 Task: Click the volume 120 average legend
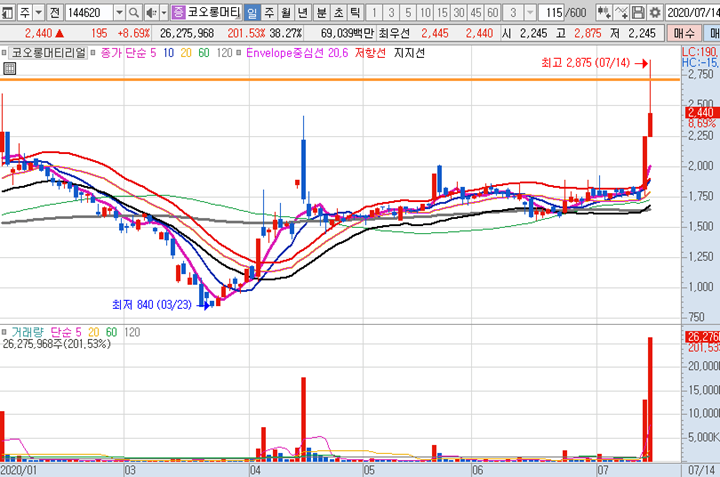coord(132,331)
